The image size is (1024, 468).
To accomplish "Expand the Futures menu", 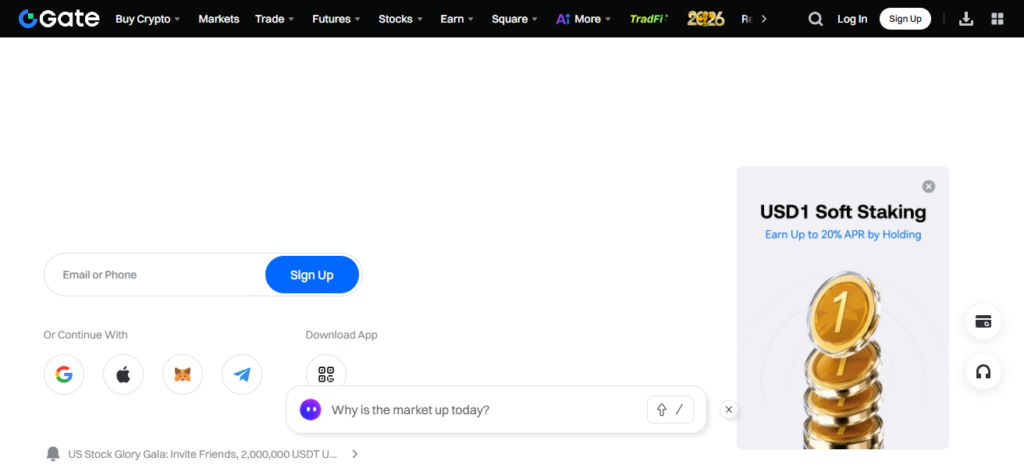I will pyautogui.click(x=336, y=19).
